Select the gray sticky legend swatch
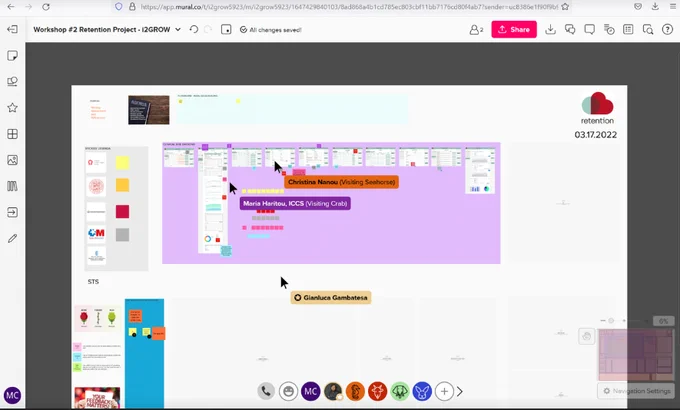680x410 pixels. point(122,235)
